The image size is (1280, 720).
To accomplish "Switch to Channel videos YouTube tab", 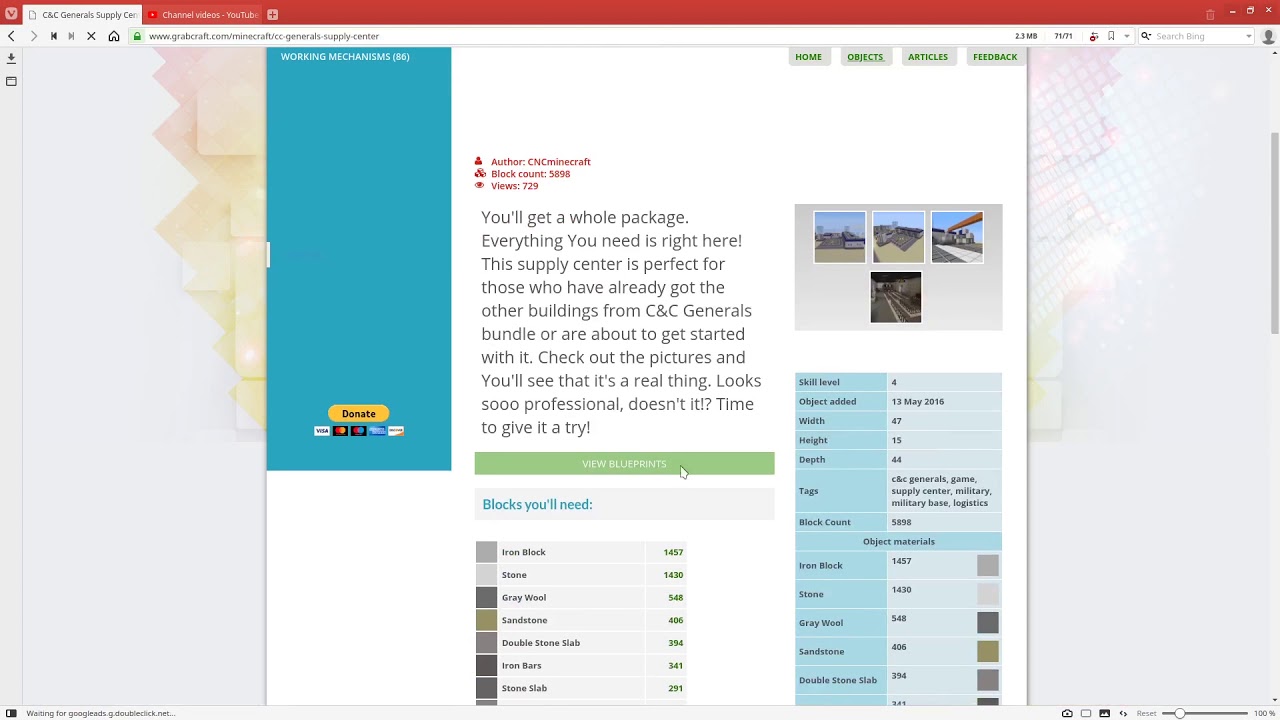I will [203, 15].
